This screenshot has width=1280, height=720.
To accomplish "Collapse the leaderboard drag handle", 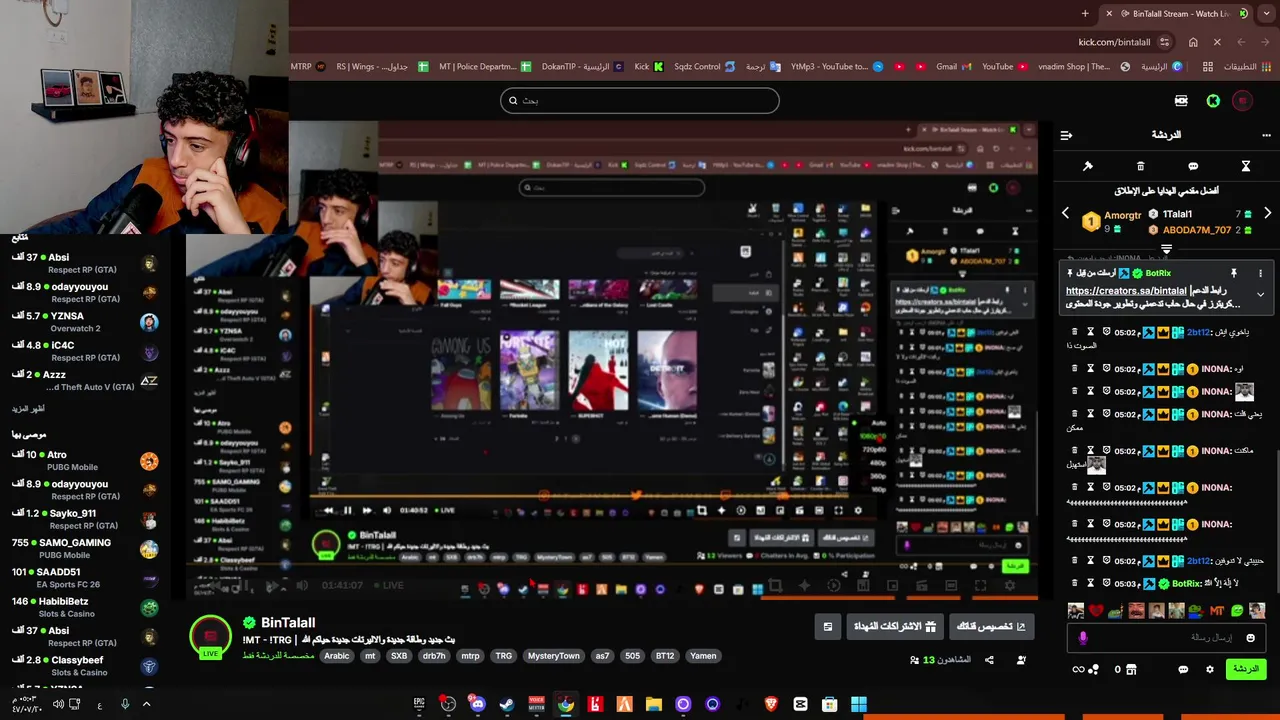I will (x=1166, y=248).
